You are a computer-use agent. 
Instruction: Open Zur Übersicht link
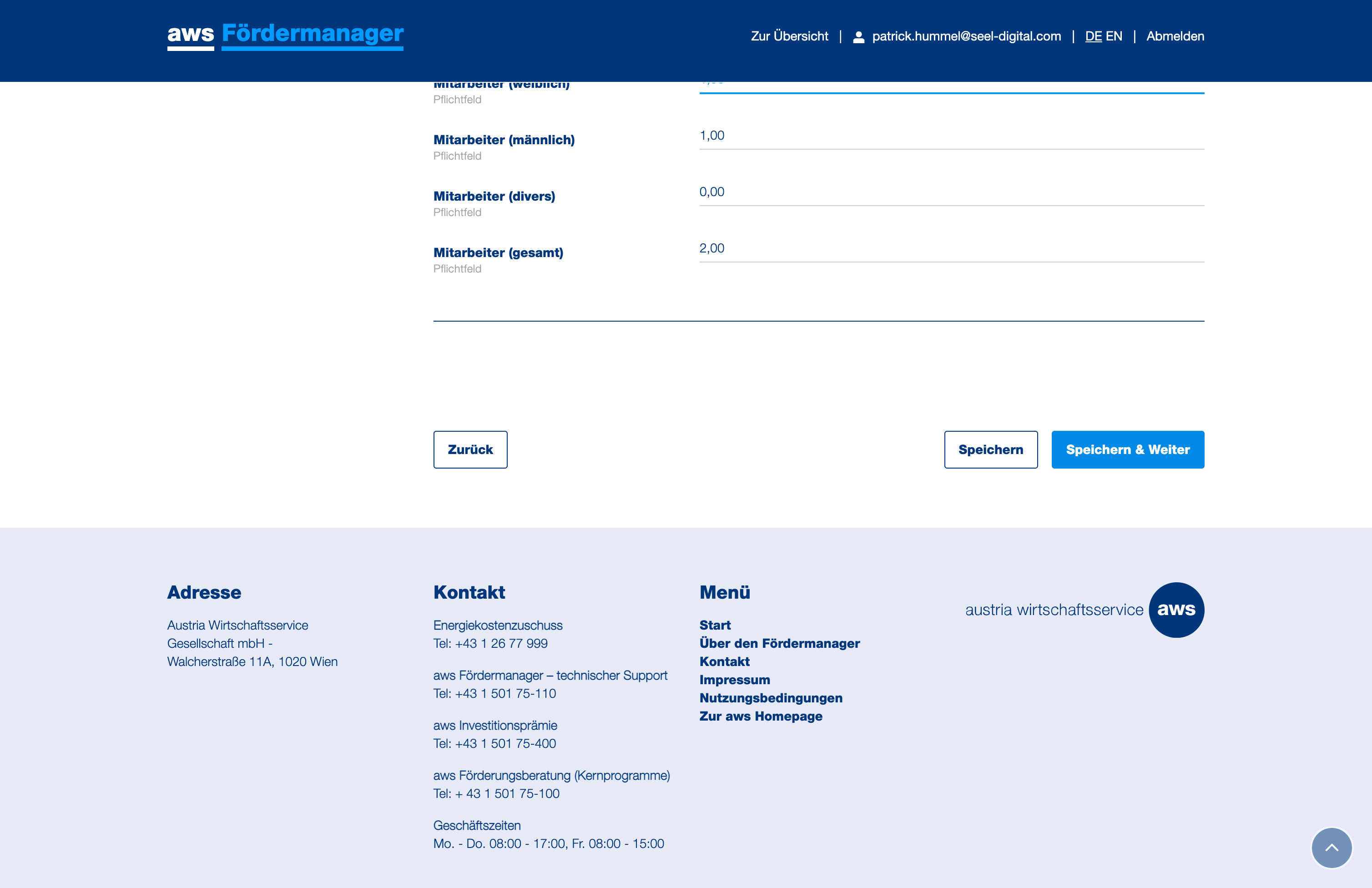(789, 36)
